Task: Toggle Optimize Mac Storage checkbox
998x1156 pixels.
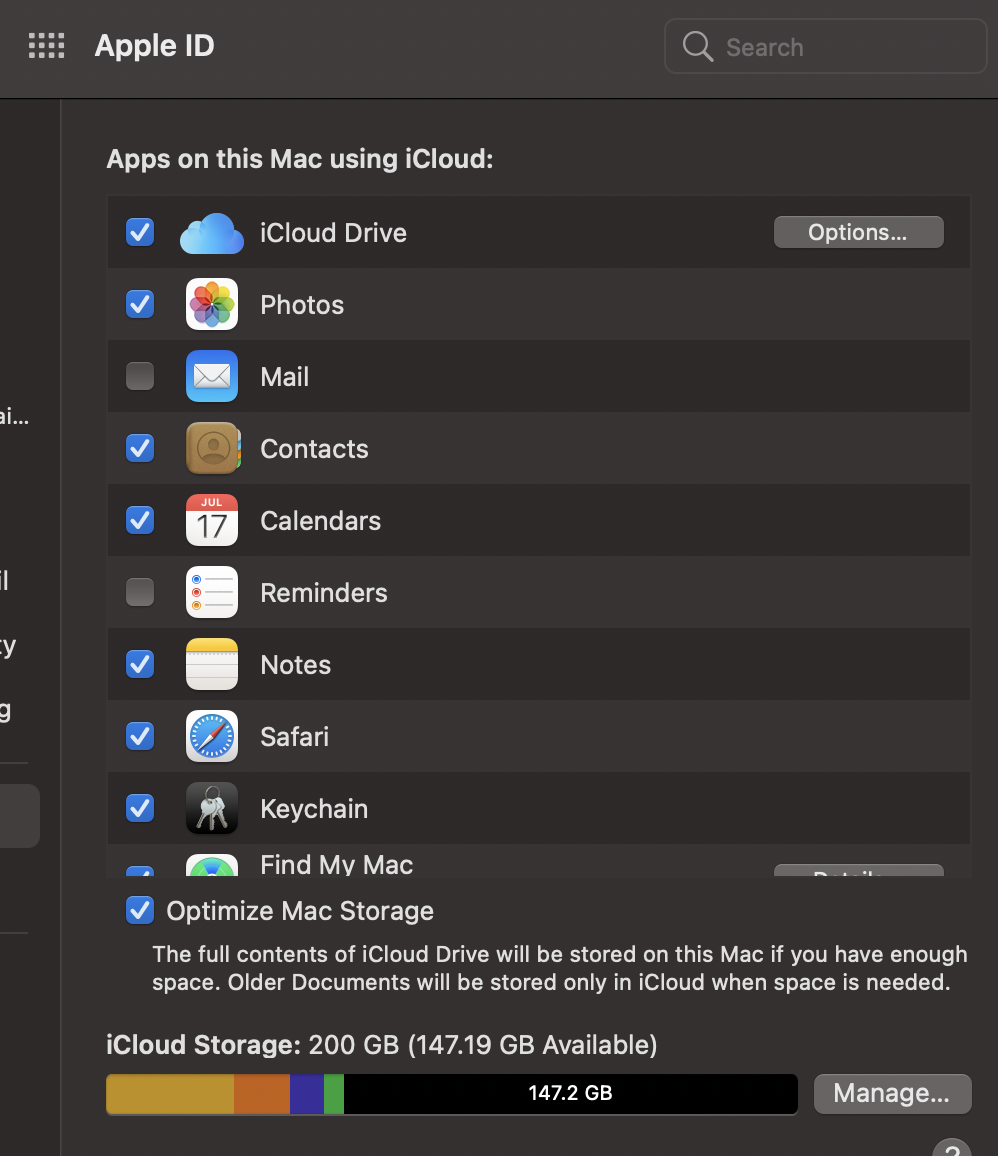Action: [x=140, y=910]
